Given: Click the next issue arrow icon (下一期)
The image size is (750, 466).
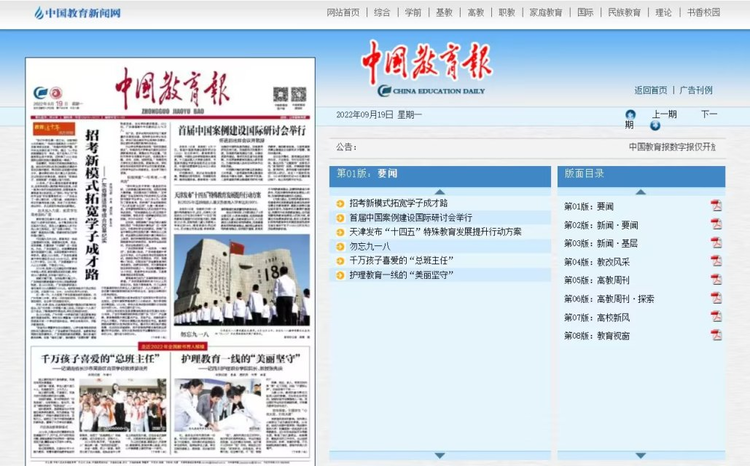Looking at the screenshot, I should [655, 126].
